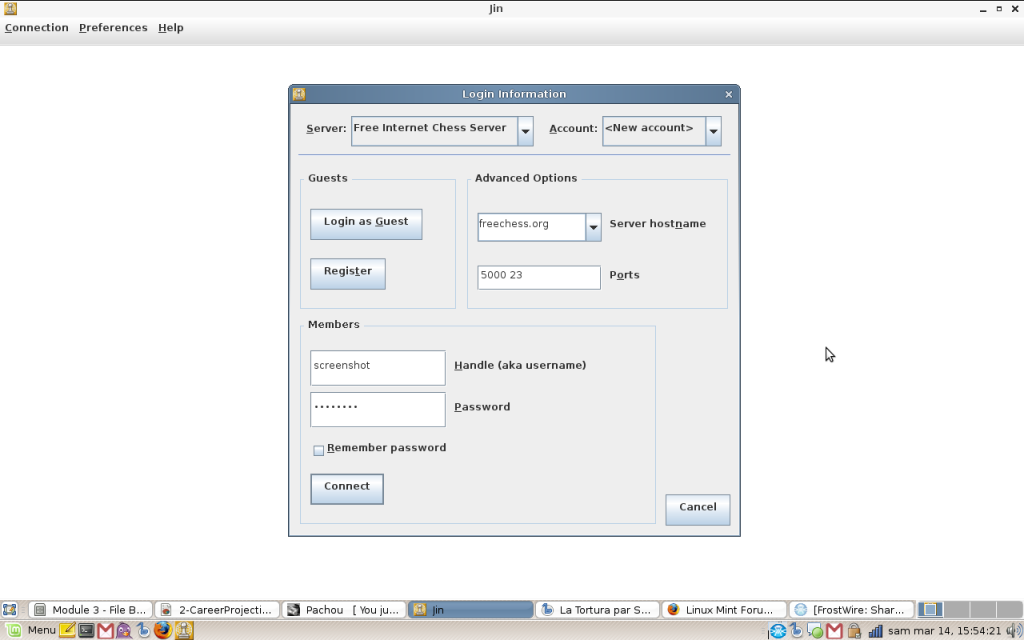Launch Firefox from the panel launcher
Screen dimensions: 1024x640
coord(163,630)
